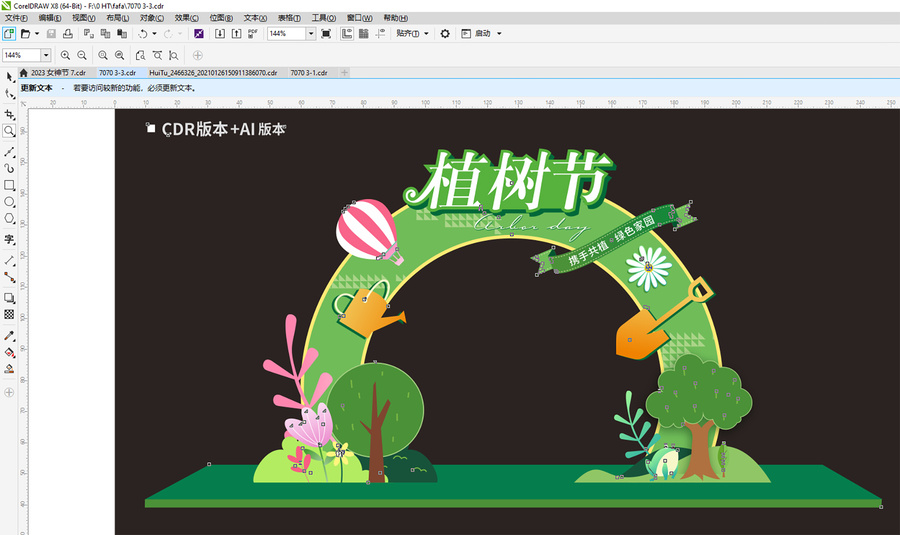Expand the 启动 launcher dropdown arrow
The image size is (900, 535).
[x=499, y=34]
